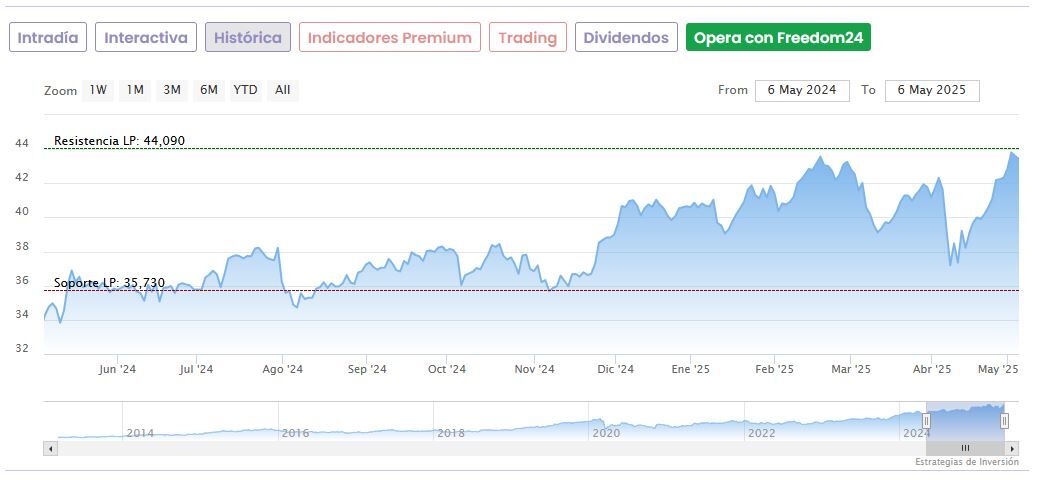
Task: Open the Indicadores Premium tab
Action: (389, 38)
